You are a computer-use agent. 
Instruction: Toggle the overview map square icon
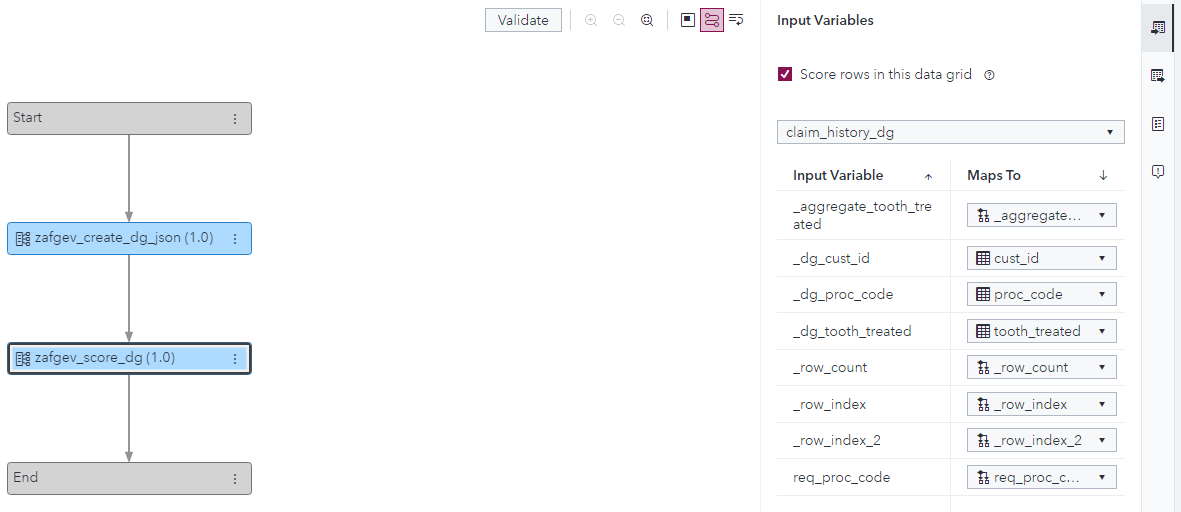pyautogui.click(x=687, y=20)
